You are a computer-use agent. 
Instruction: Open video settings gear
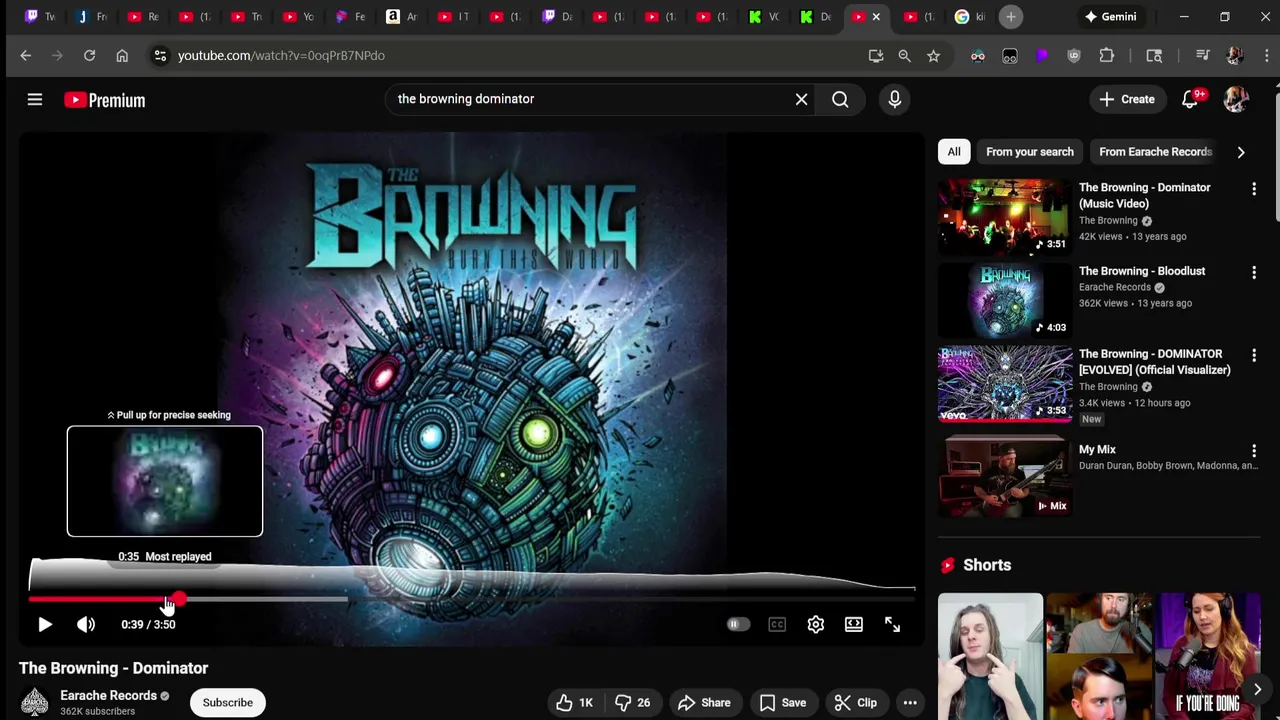click(816, 624)
